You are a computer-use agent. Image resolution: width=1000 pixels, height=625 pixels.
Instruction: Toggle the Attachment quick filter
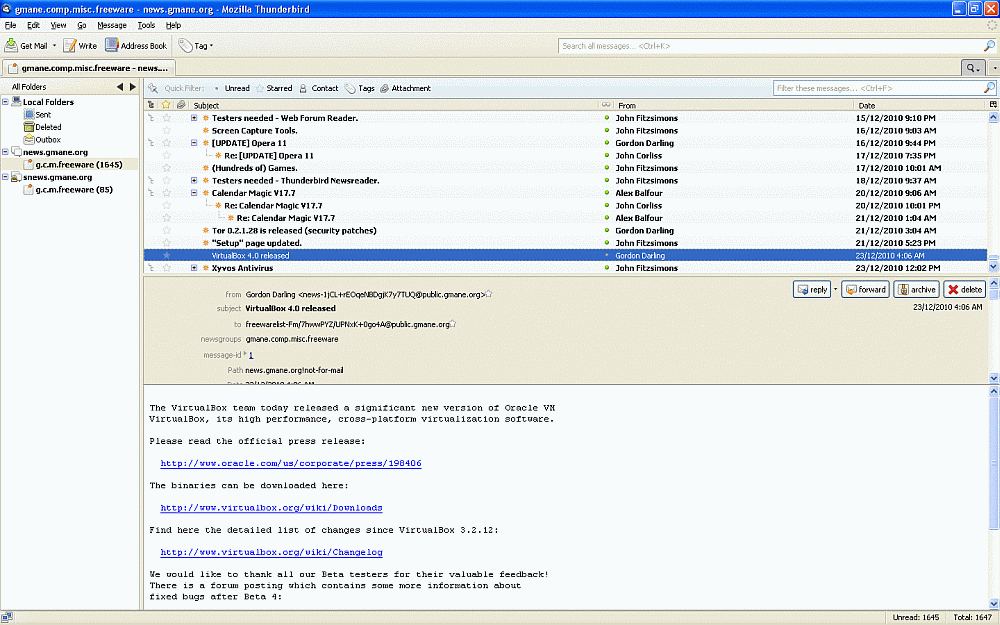point(404,88)
